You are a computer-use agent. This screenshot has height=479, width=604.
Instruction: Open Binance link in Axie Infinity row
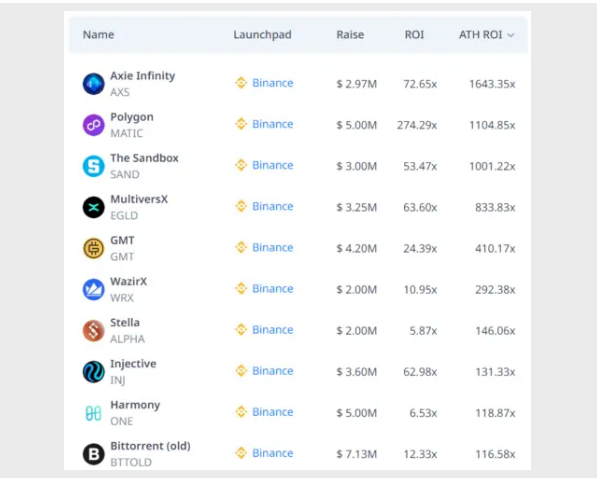click(273, 83)
